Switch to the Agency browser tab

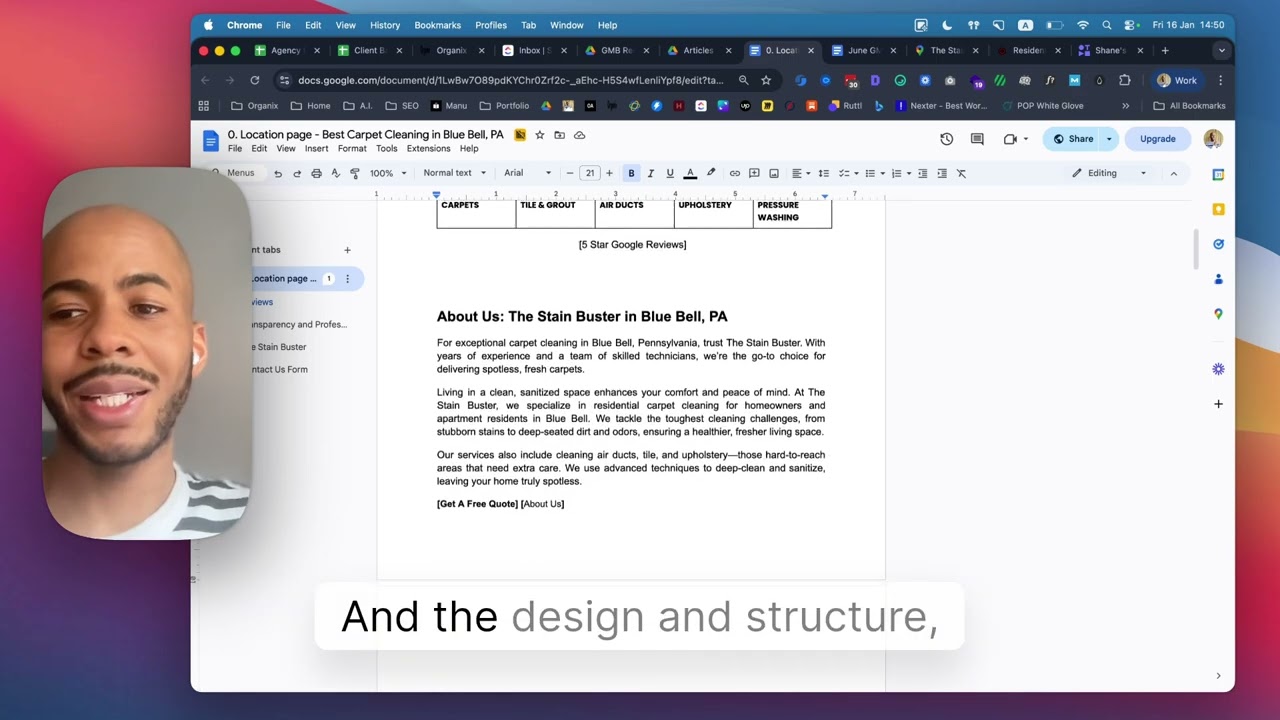[x=286, y=50]
